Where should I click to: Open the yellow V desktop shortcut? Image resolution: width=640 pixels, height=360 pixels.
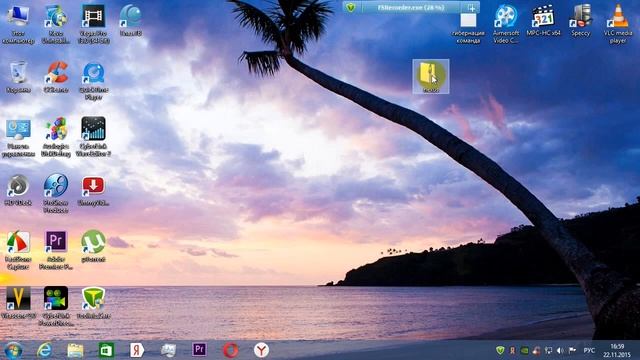coord(18,302)
